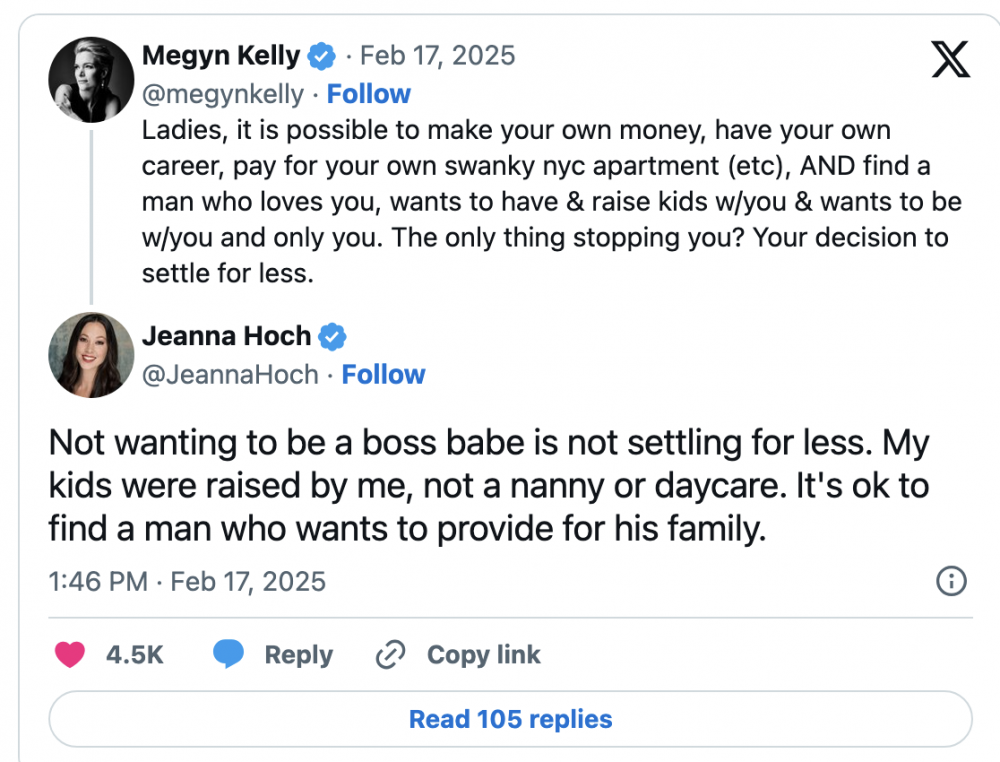
Task: Click Megyn Kelly's blue verified badge
Action: point(322,55)
